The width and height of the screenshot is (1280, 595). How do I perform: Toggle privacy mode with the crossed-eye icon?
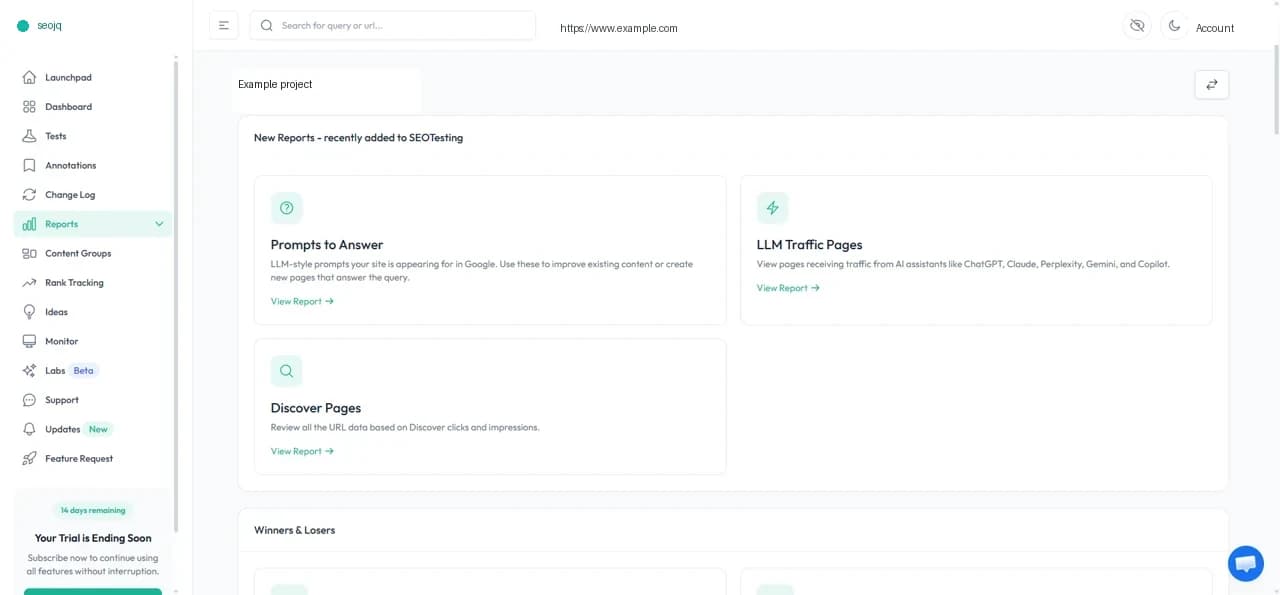(x=1137, y=25)
